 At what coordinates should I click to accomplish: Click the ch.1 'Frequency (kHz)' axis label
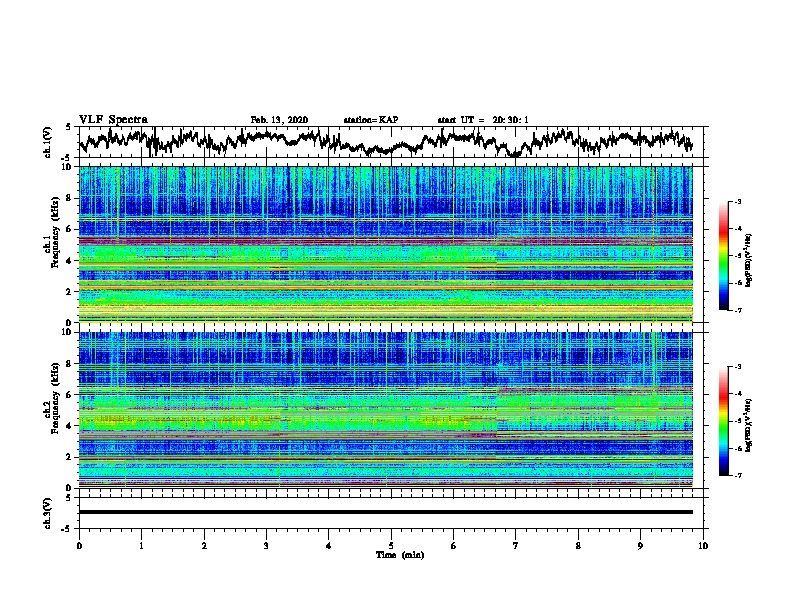point(55,232)
